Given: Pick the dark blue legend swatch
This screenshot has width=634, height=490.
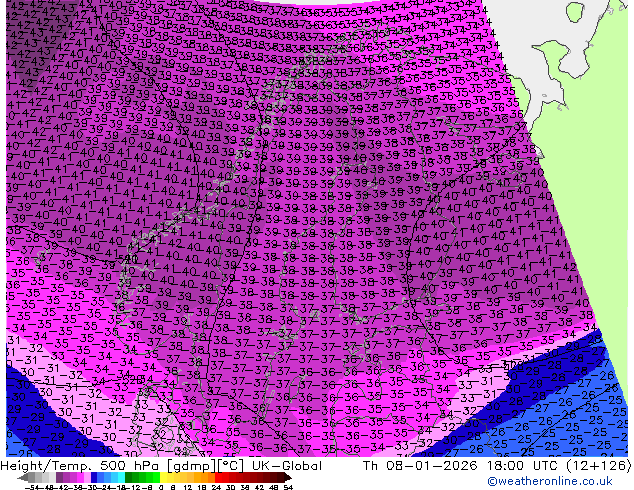Looking at the screenshot, I should click(94, 477).
